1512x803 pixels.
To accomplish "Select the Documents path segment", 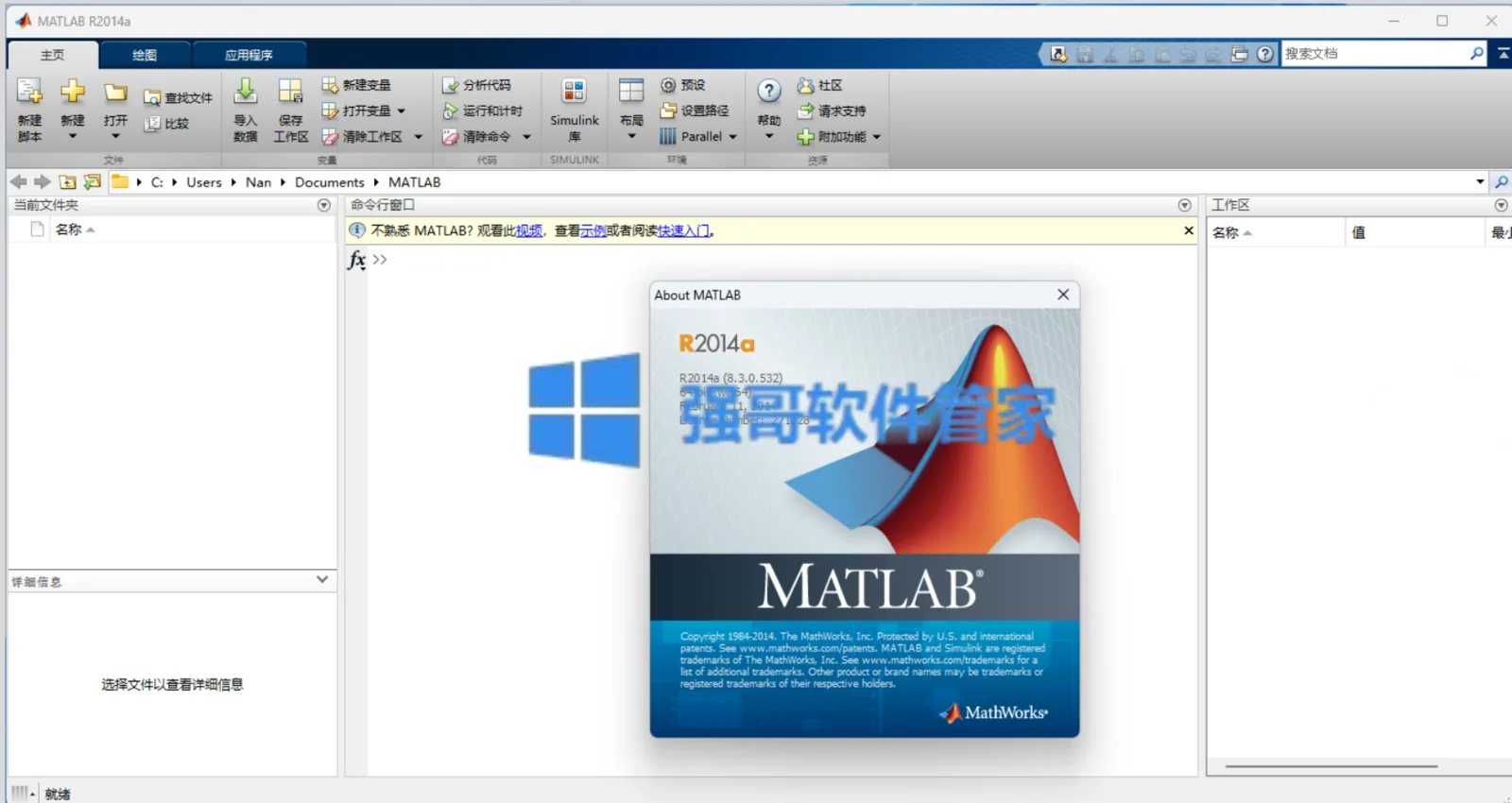I will click(329, 182).
